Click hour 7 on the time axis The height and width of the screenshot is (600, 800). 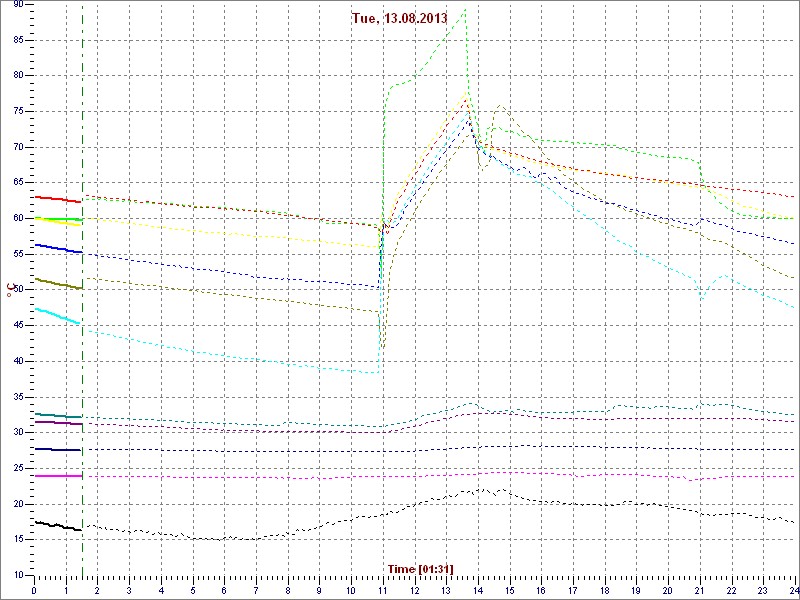(257, 590)
